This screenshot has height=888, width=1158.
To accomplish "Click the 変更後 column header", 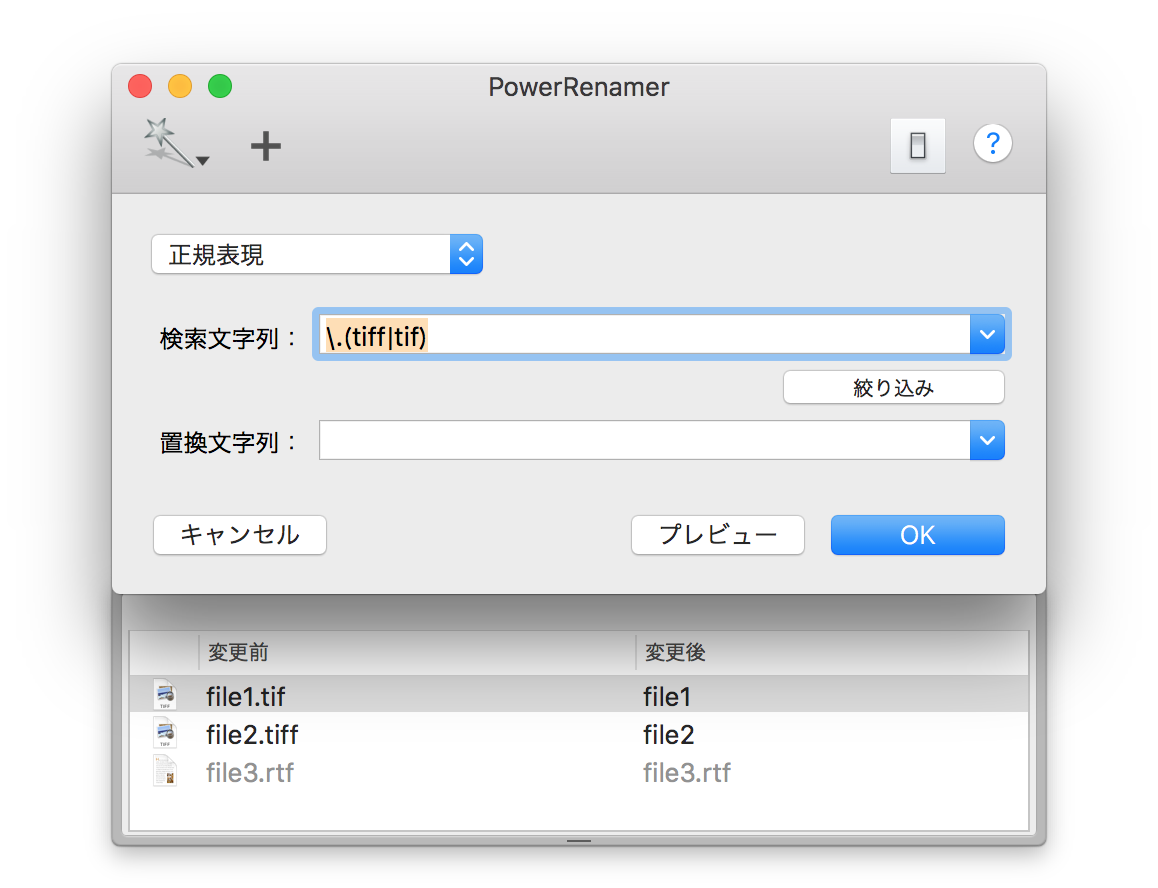I will [830, 653].
